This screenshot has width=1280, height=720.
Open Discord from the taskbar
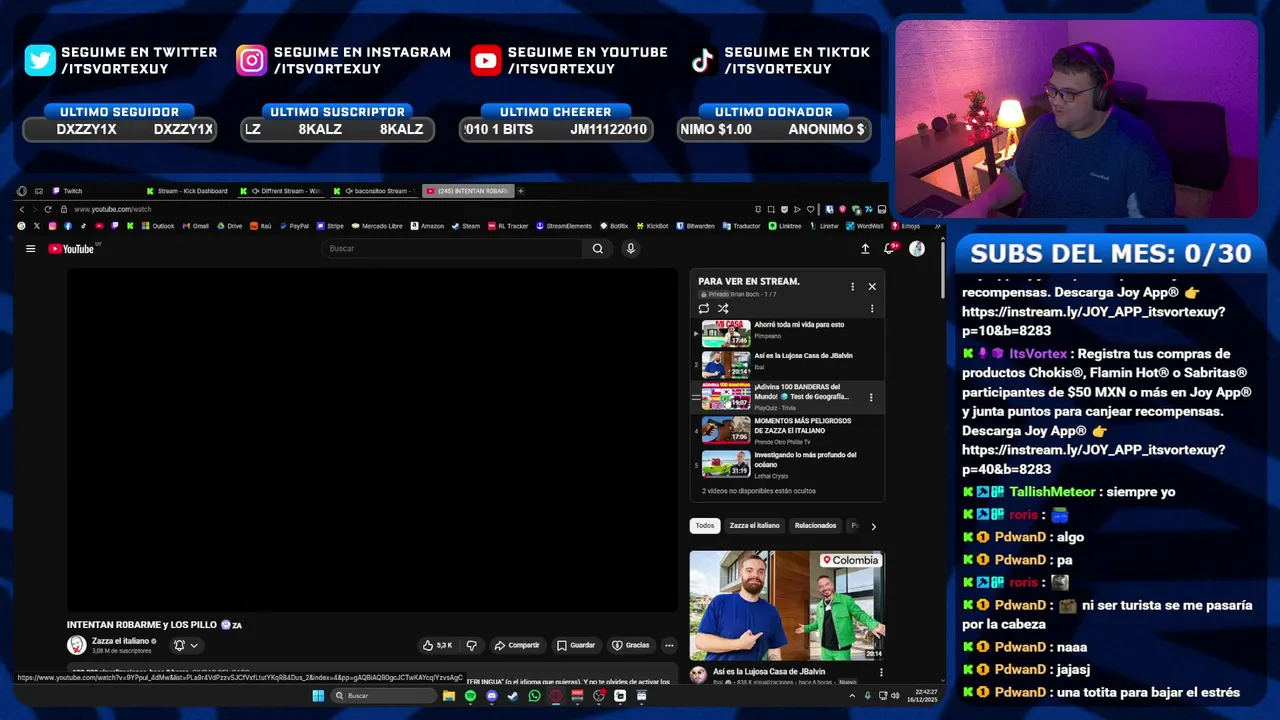pyautogui.click(x=491, y=696)
